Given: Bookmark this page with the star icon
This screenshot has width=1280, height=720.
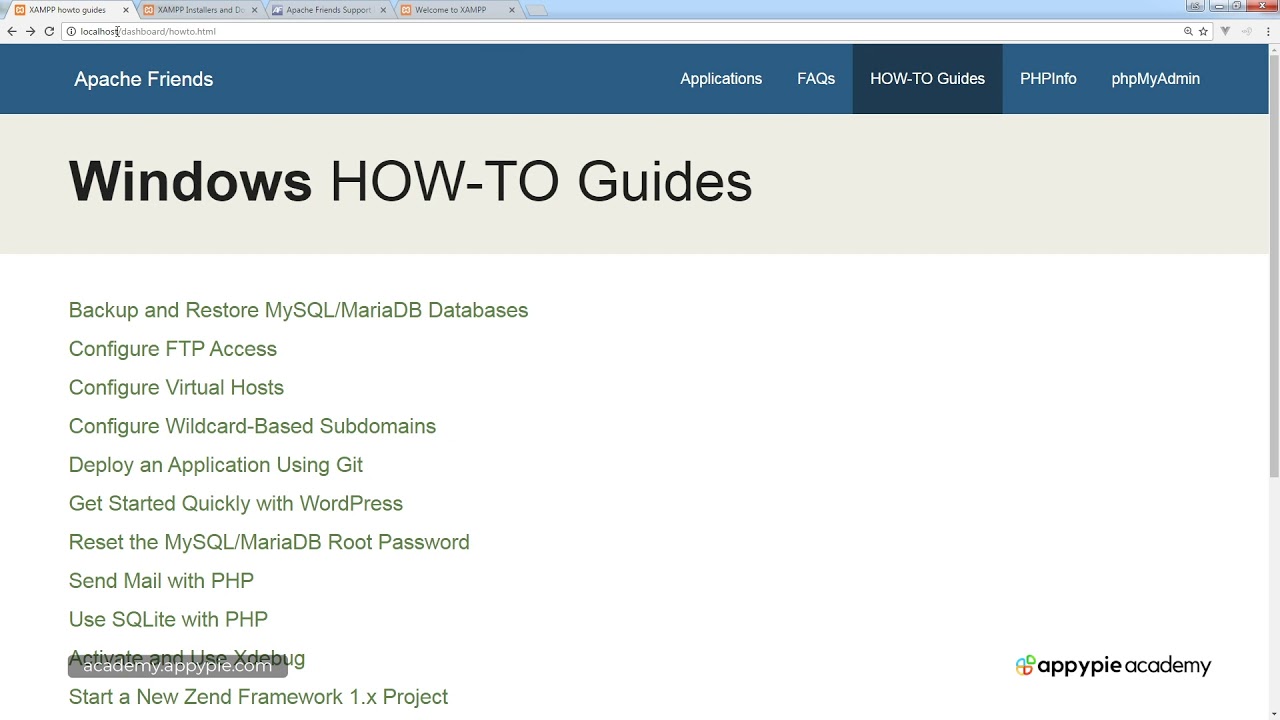Looking at the screenshot, I should [x=1203, y=31].
